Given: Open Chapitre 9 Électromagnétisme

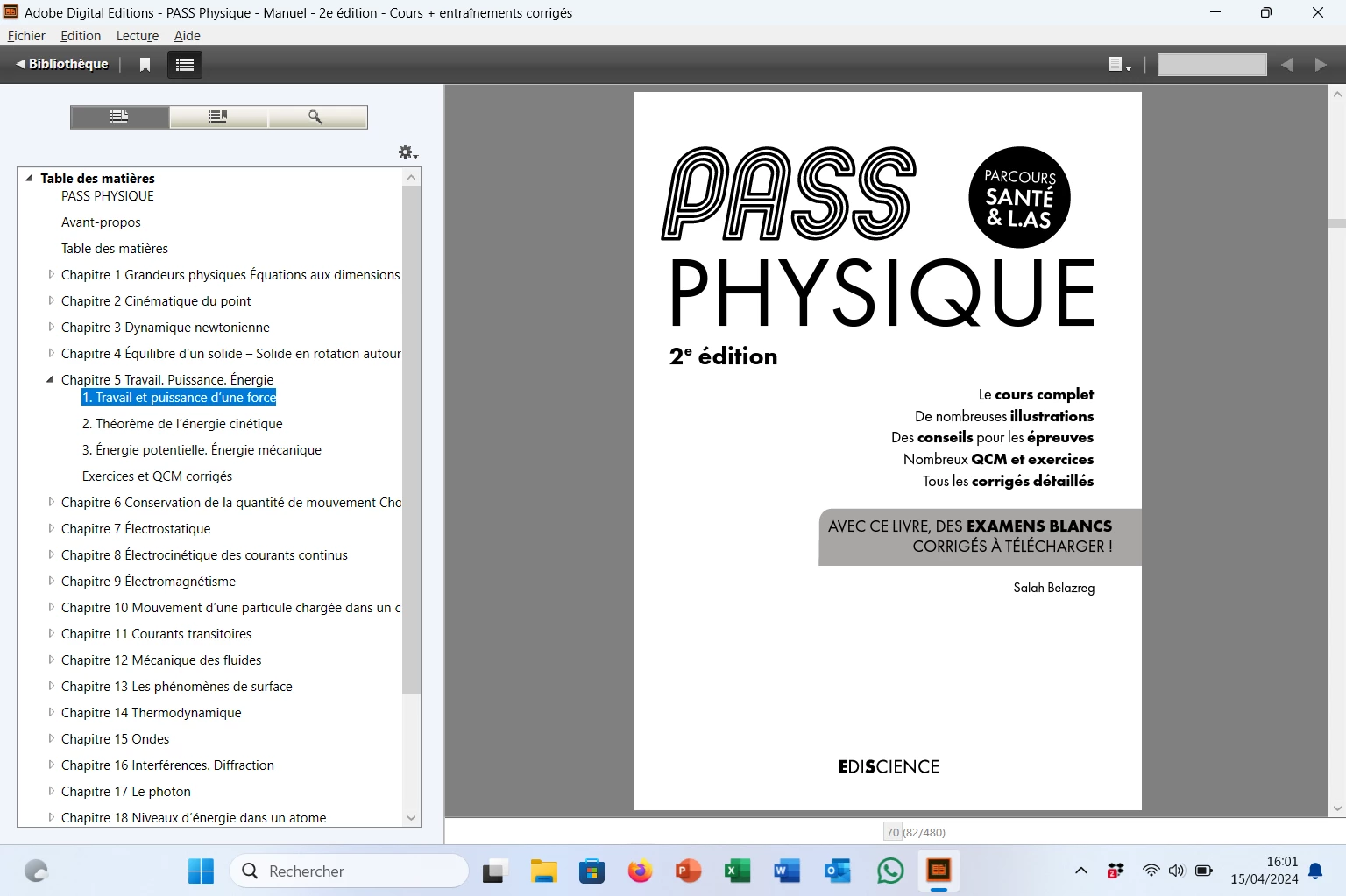Looking at the screenshot, I should (148, 582).
